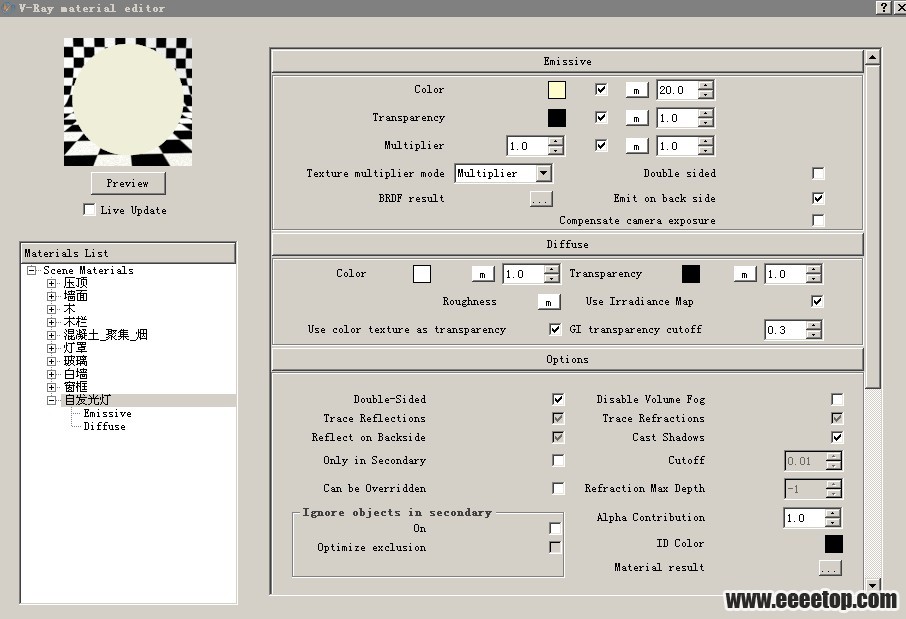
Task: Click Alpha Contribution value field
Action: click(804, 518)
